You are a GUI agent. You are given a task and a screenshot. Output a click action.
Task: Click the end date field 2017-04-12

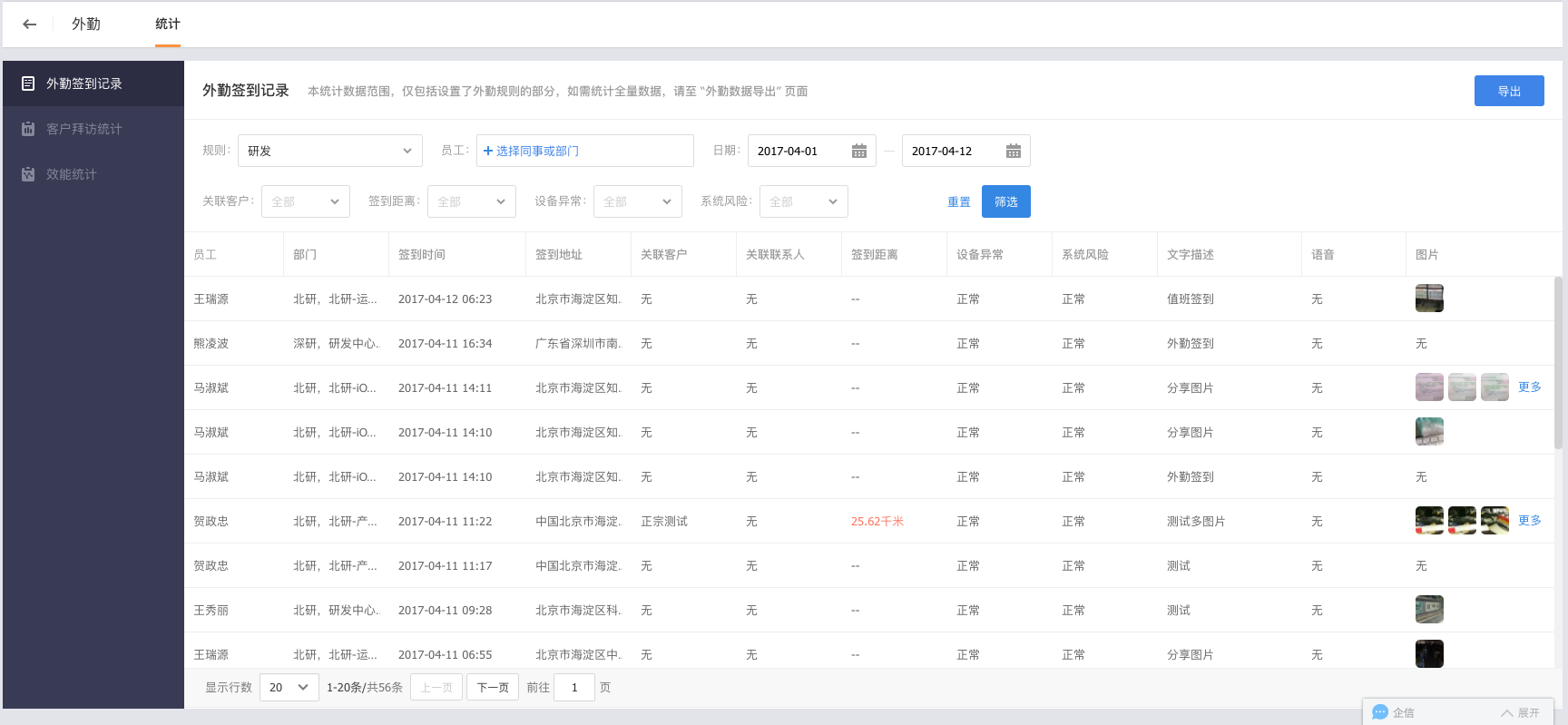pos(966,151)
